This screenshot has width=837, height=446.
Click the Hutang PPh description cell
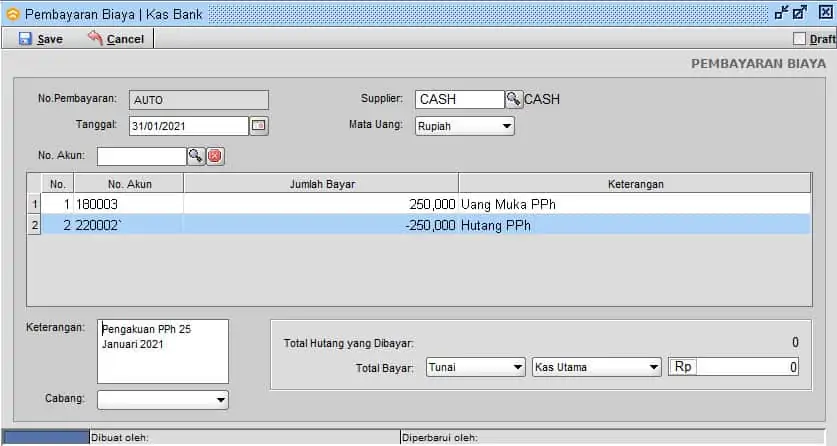pyautogui.click(x=634, y=225)
